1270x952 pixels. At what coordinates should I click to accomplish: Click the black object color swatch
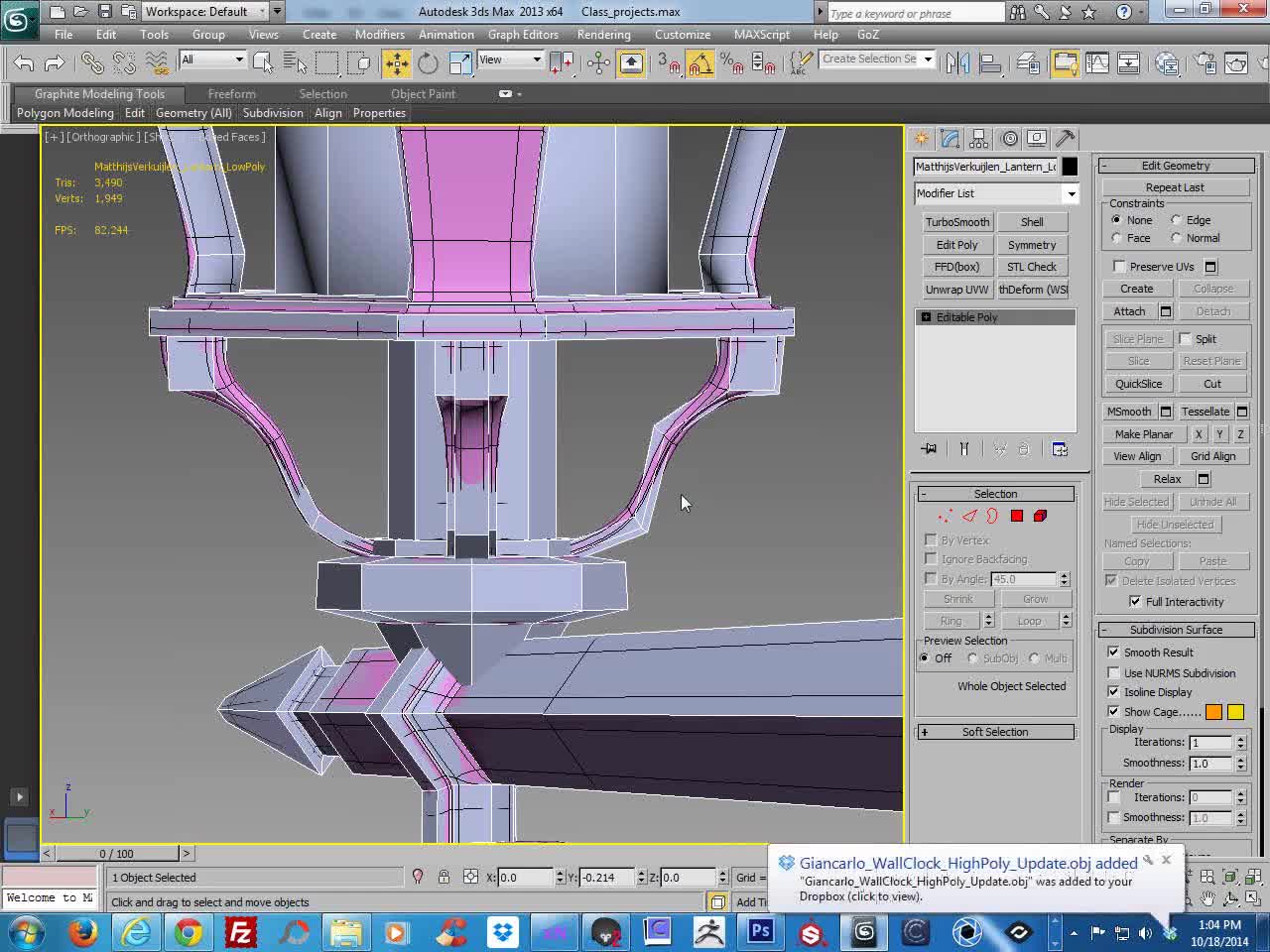(x=1070, y=167)
